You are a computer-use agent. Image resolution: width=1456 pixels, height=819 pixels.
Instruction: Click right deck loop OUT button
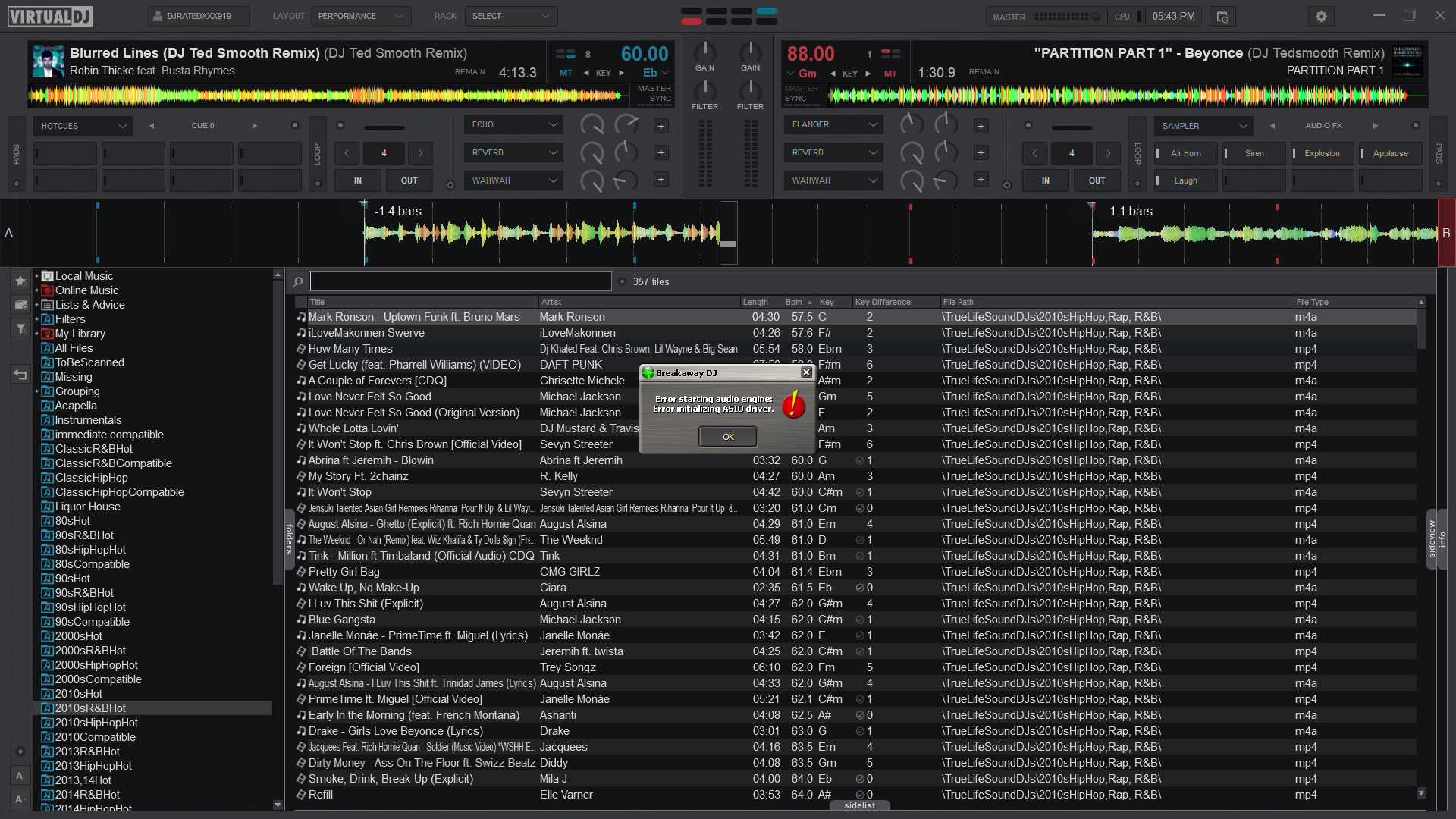pos(1097,180)
